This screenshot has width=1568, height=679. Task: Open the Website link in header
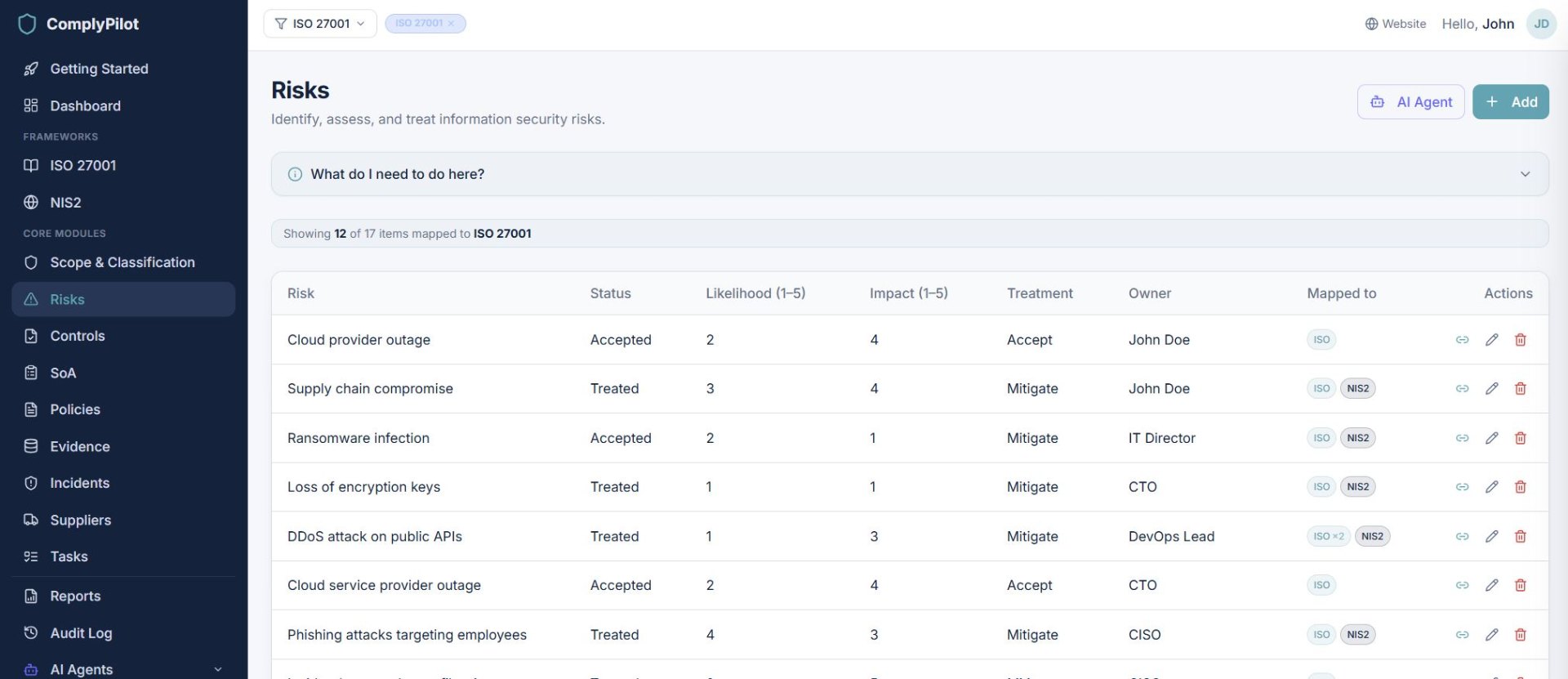click(x=1395, y=24)
